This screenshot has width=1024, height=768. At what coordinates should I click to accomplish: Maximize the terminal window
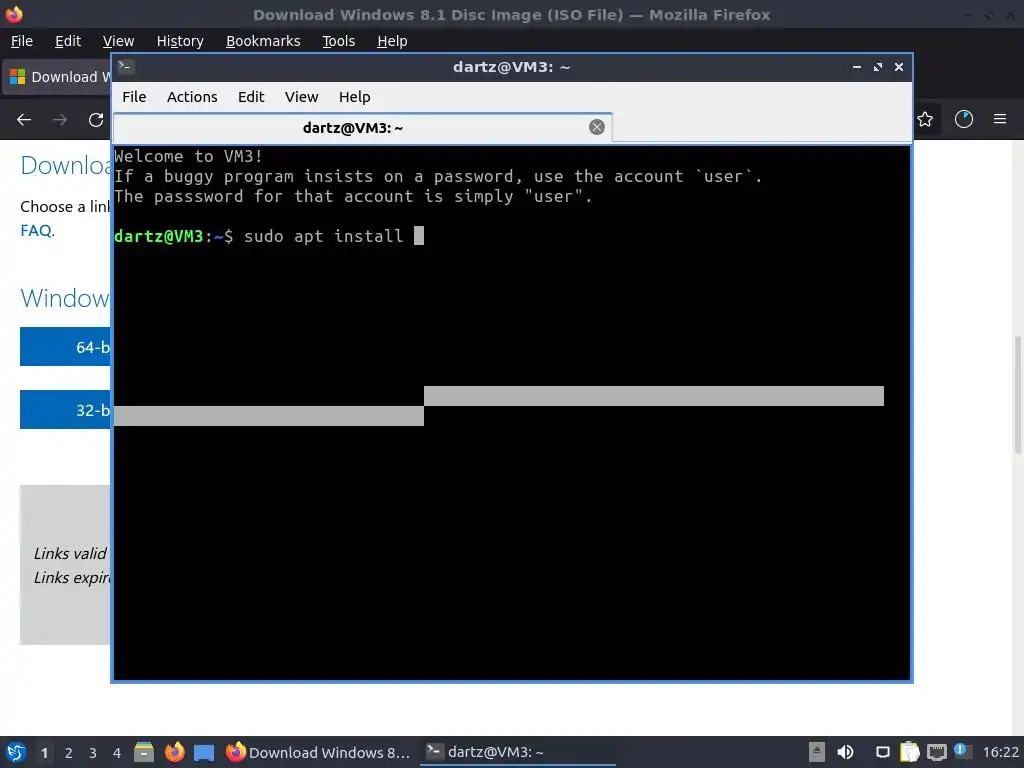tap(878, 67)
